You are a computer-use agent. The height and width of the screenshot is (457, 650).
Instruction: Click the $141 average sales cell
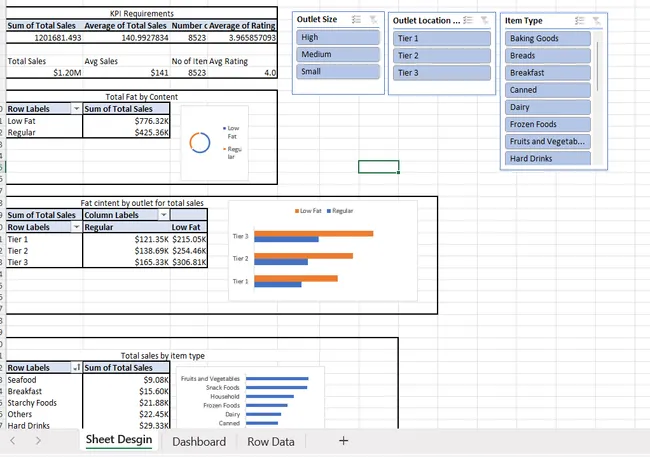pos(126,73)
